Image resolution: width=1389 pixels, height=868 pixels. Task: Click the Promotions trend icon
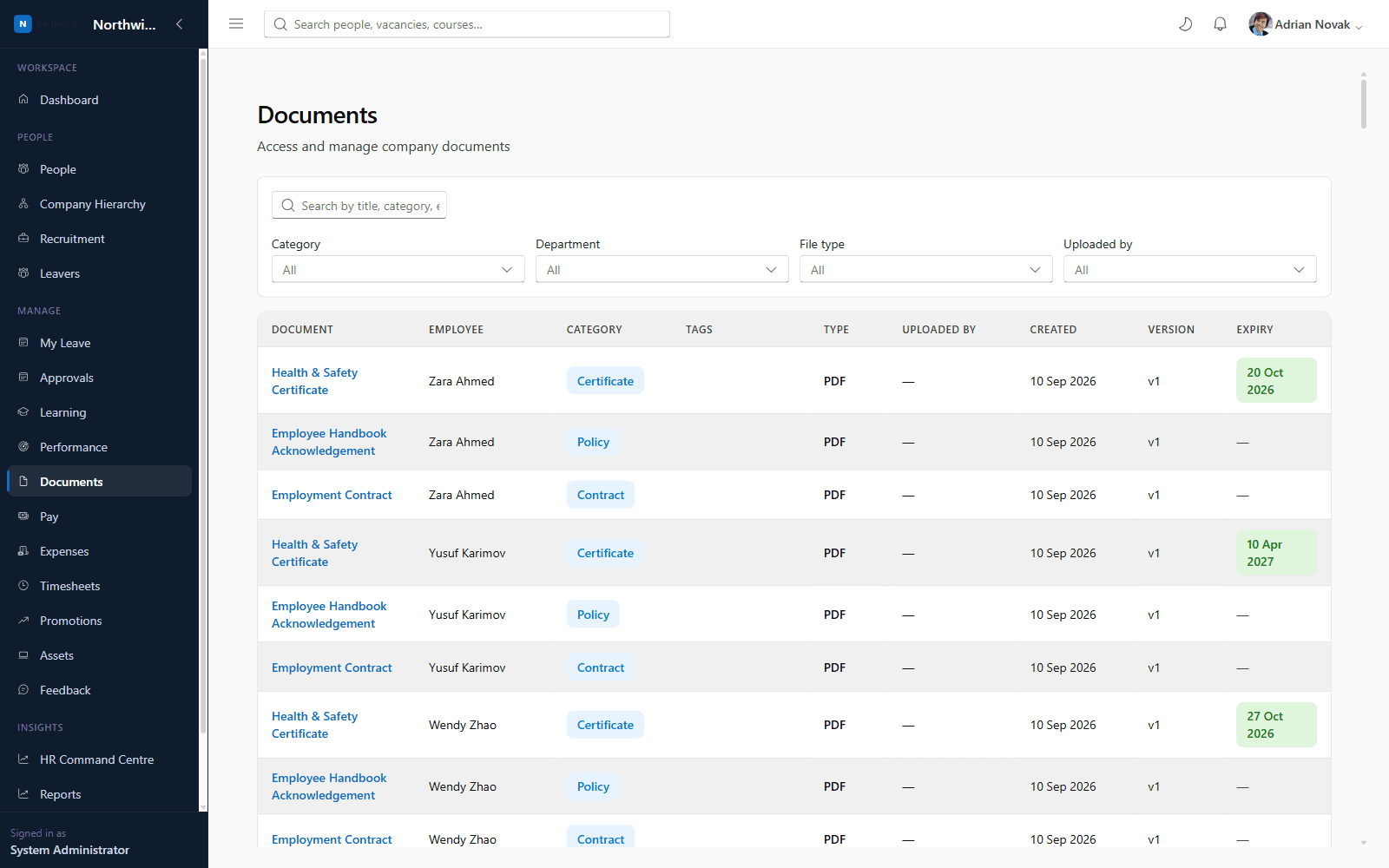[23, 621]
